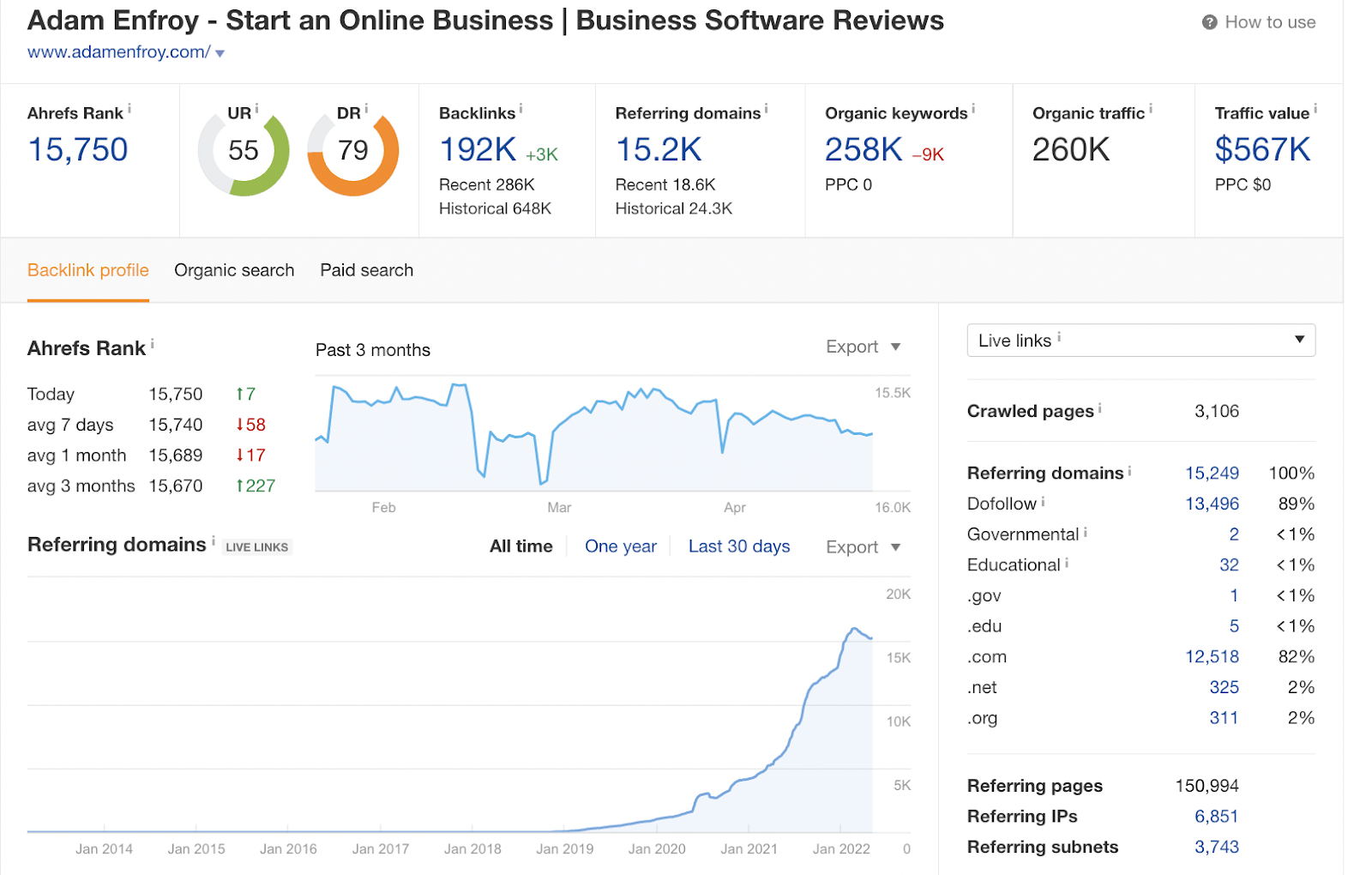Click the Referring domains count 15.2K
The image size is (1372, 875).
coord(659,150)
